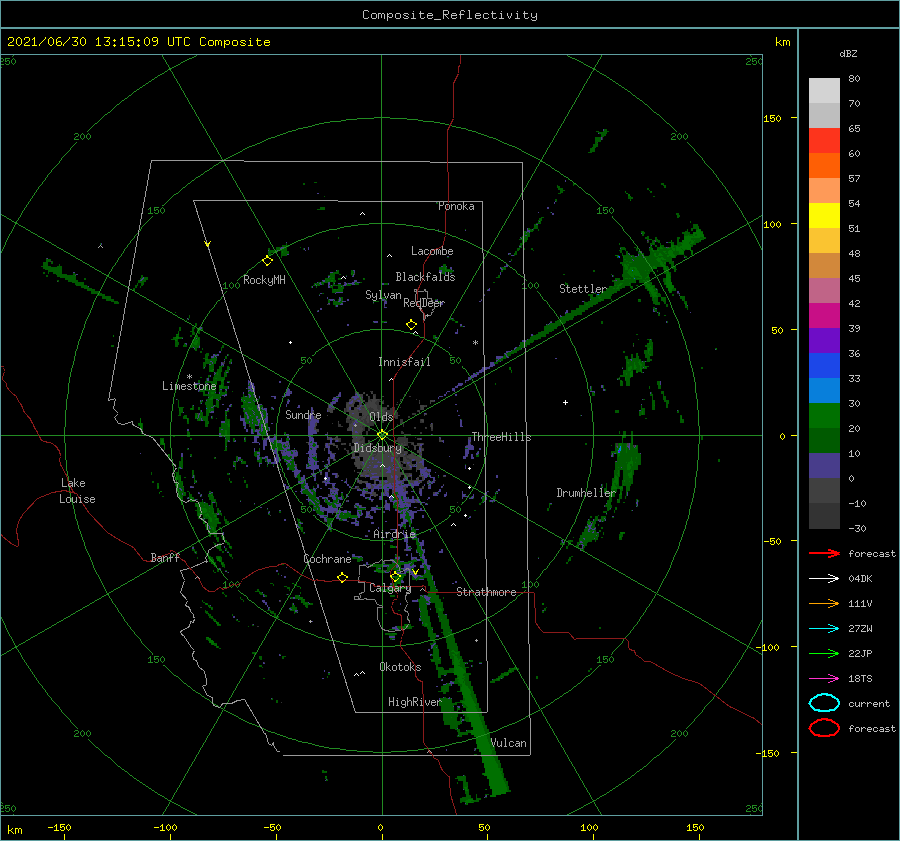Click the current legend label
Image resolution: width=900 pixels, height=841 pixels.
[869, 704]
